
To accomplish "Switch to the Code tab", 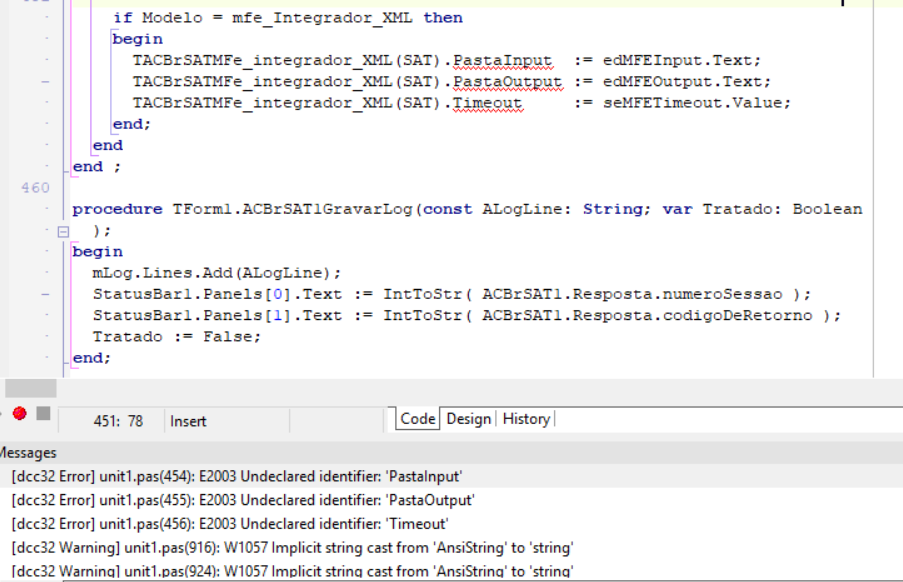I will [418, 419].
